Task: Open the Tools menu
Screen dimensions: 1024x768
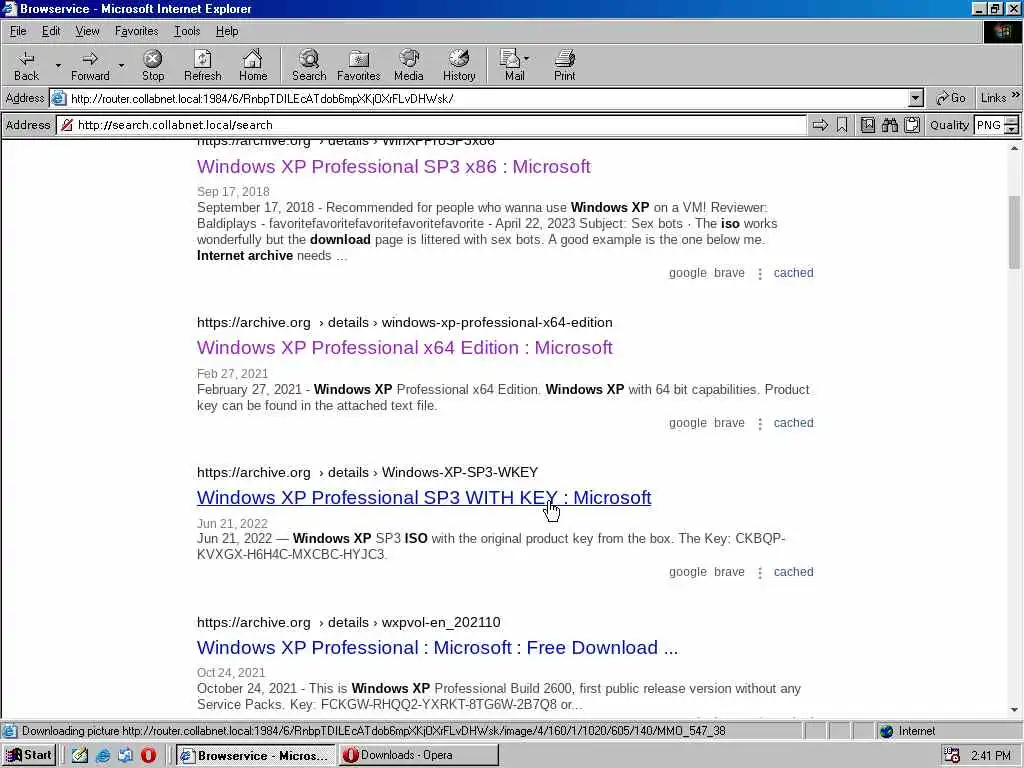Action: (x=187, y=31)
